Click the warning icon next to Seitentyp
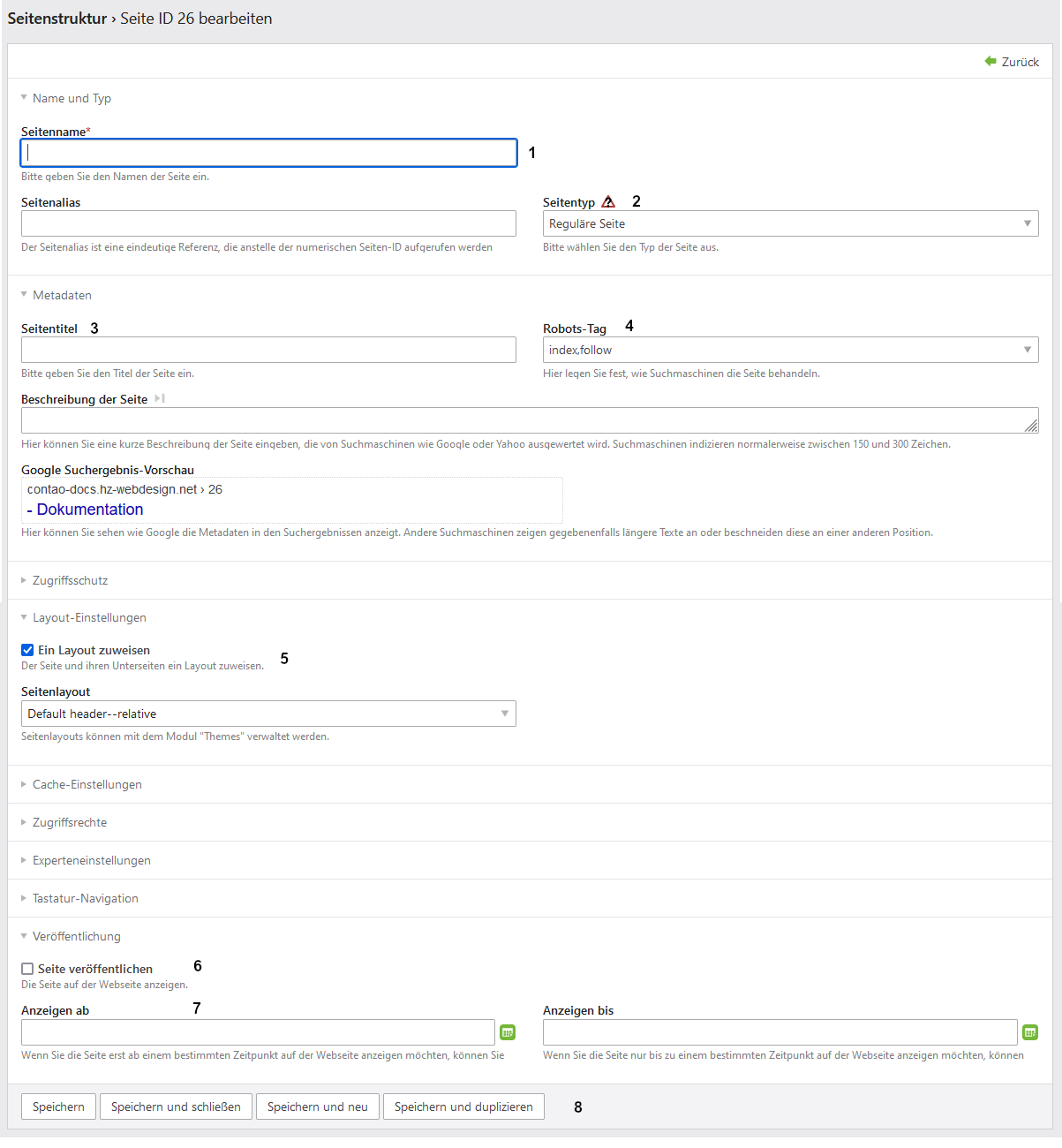 tap(608, 202)
